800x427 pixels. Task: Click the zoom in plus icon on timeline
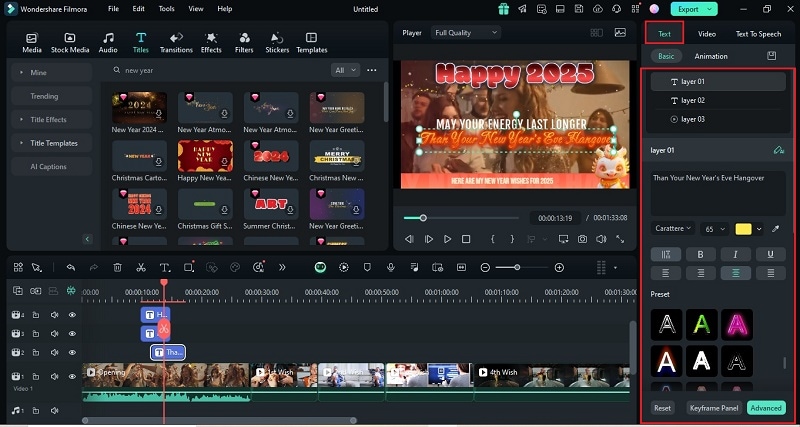click(x=559, y=267)
